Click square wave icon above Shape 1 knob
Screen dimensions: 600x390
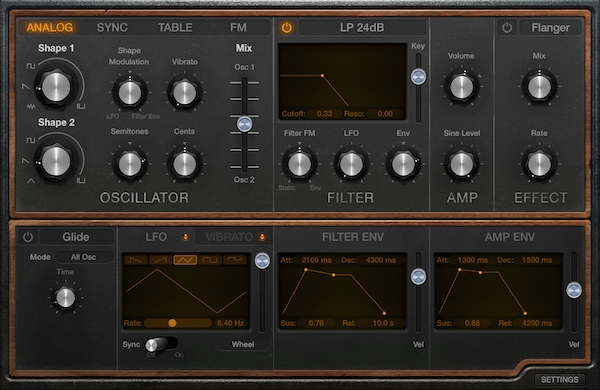click(x=31, y=66)
